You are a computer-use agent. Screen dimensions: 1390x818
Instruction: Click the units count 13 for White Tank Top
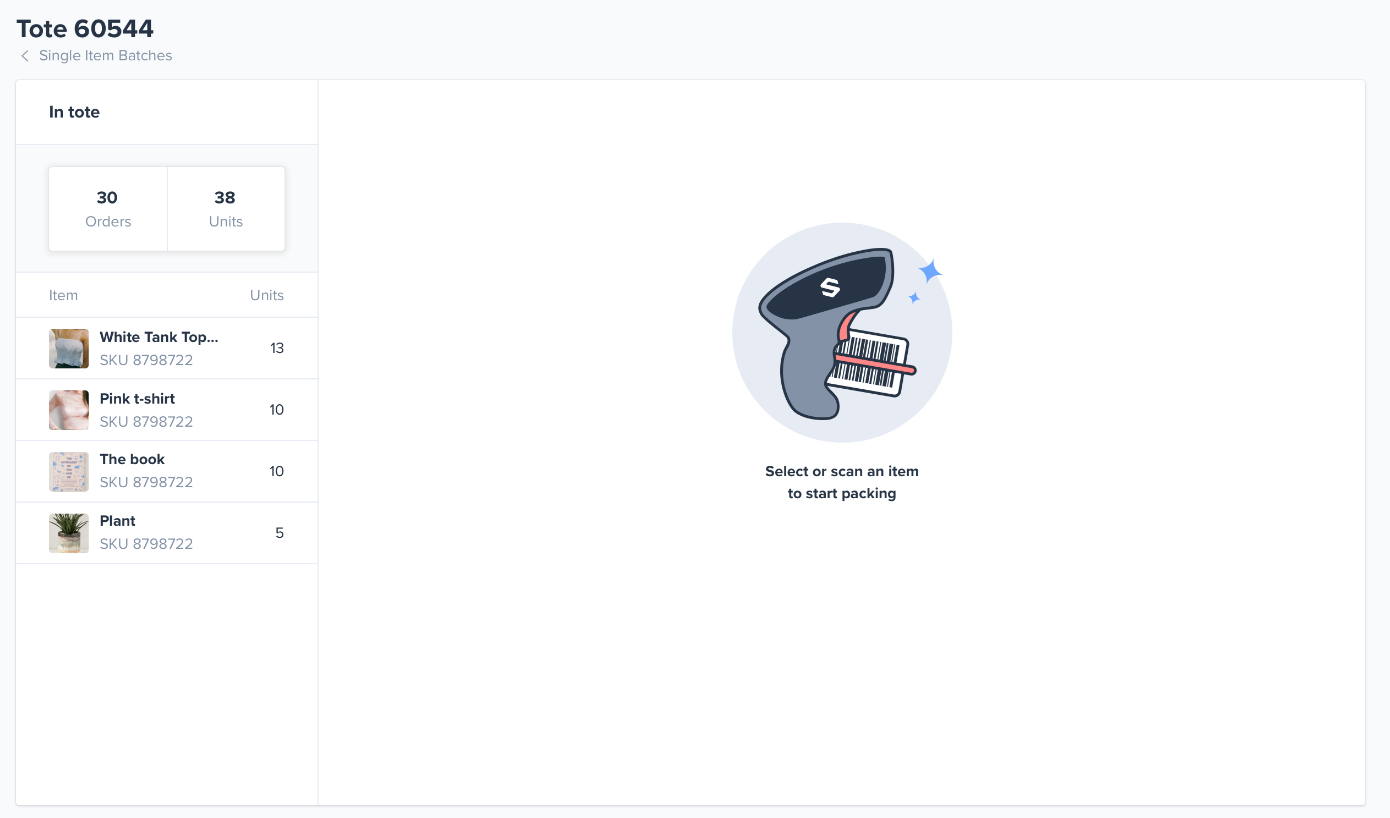[x=277, y=348]
